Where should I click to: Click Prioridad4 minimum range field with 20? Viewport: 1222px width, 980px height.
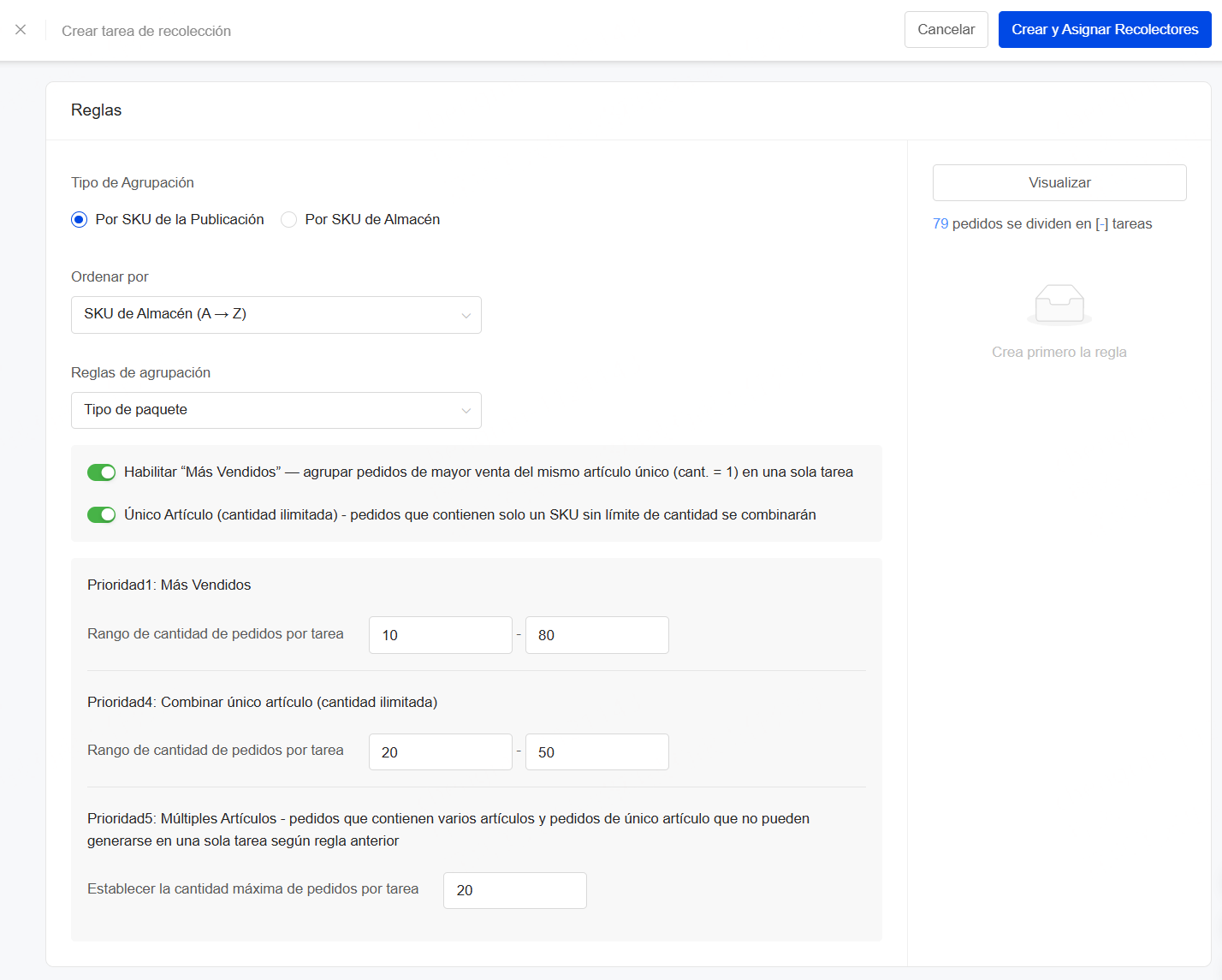[440, 752]
